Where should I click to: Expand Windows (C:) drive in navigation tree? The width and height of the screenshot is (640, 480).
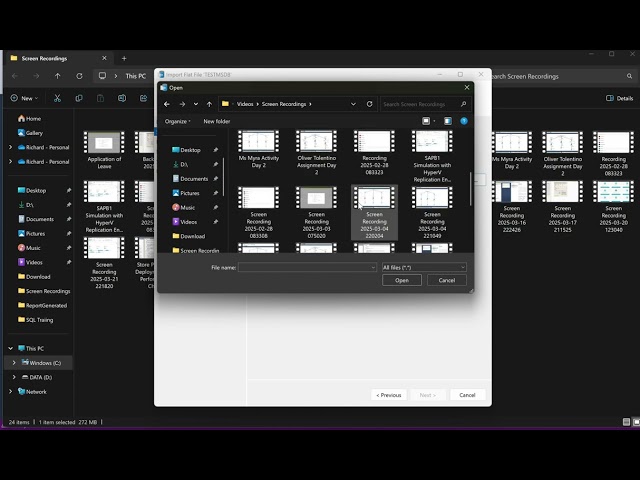pos(13,362)
